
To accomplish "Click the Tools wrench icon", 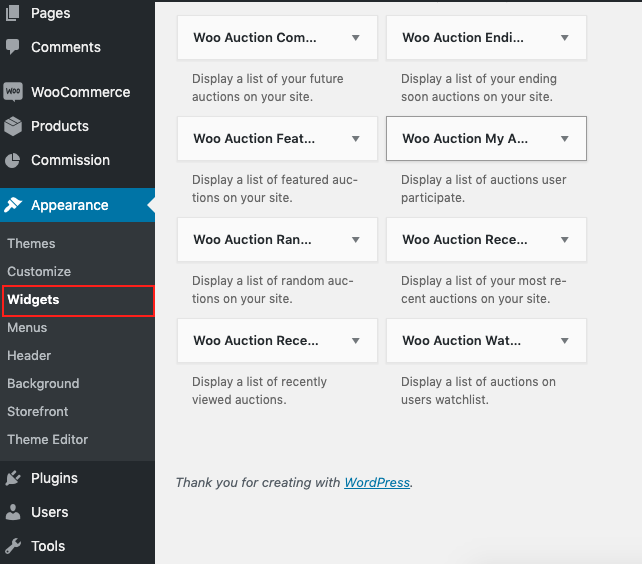I will pos(13,546).
